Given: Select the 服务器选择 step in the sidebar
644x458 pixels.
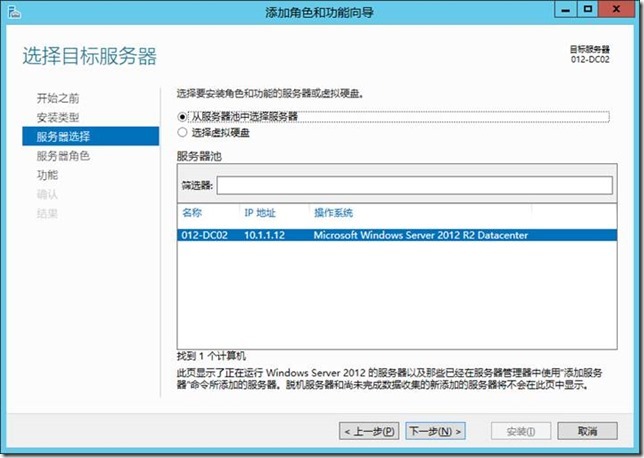Looking at the screenshot, I should pos(90,136).
